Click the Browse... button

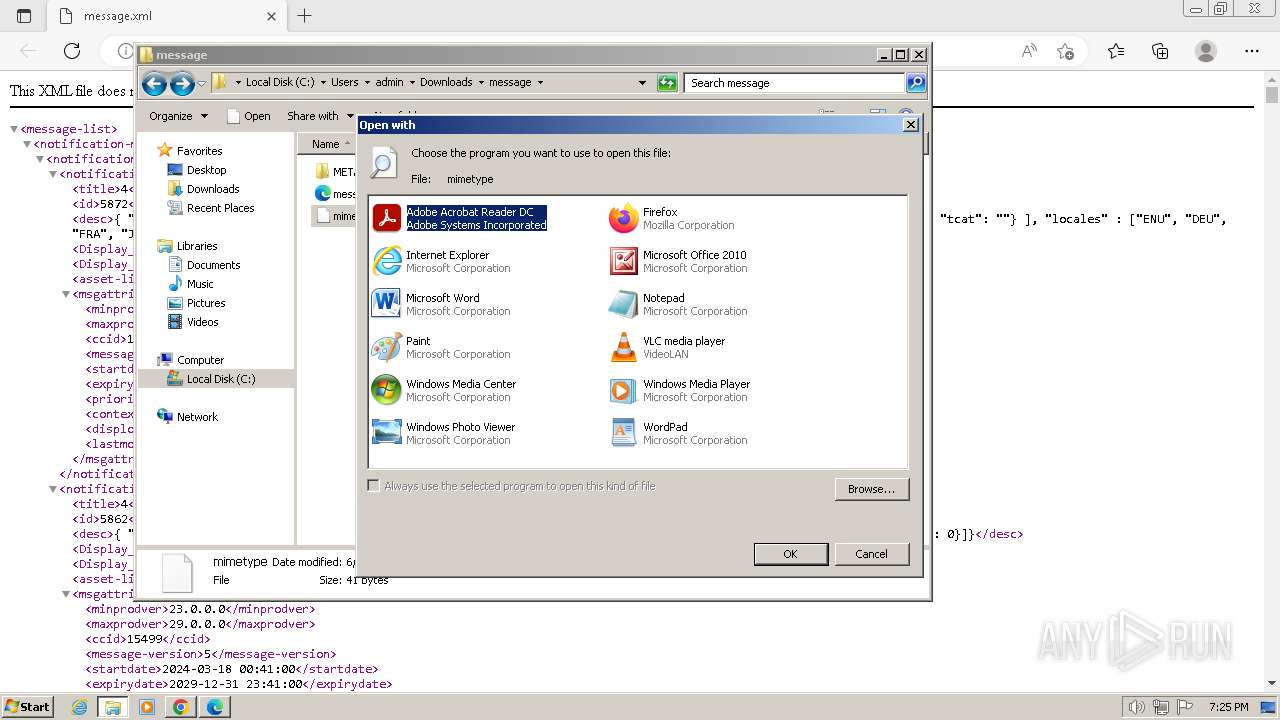pos(871,489)
